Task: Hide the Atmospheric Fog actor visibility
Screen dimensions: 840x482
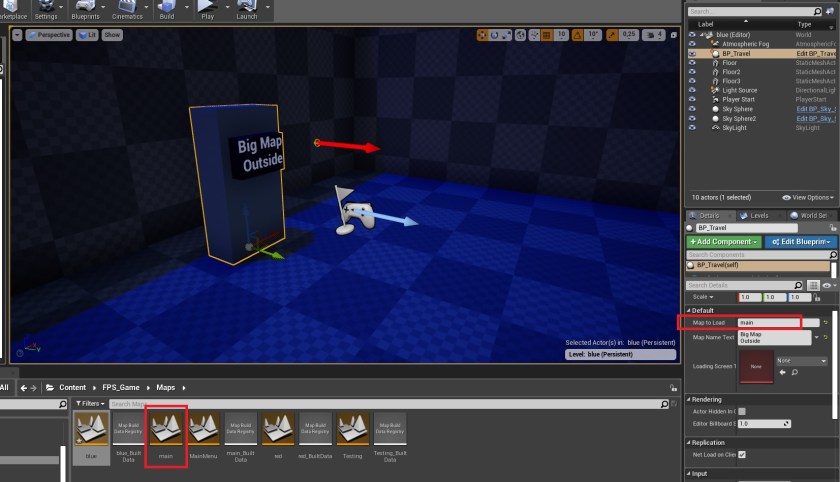Action: tap(691, 44)
